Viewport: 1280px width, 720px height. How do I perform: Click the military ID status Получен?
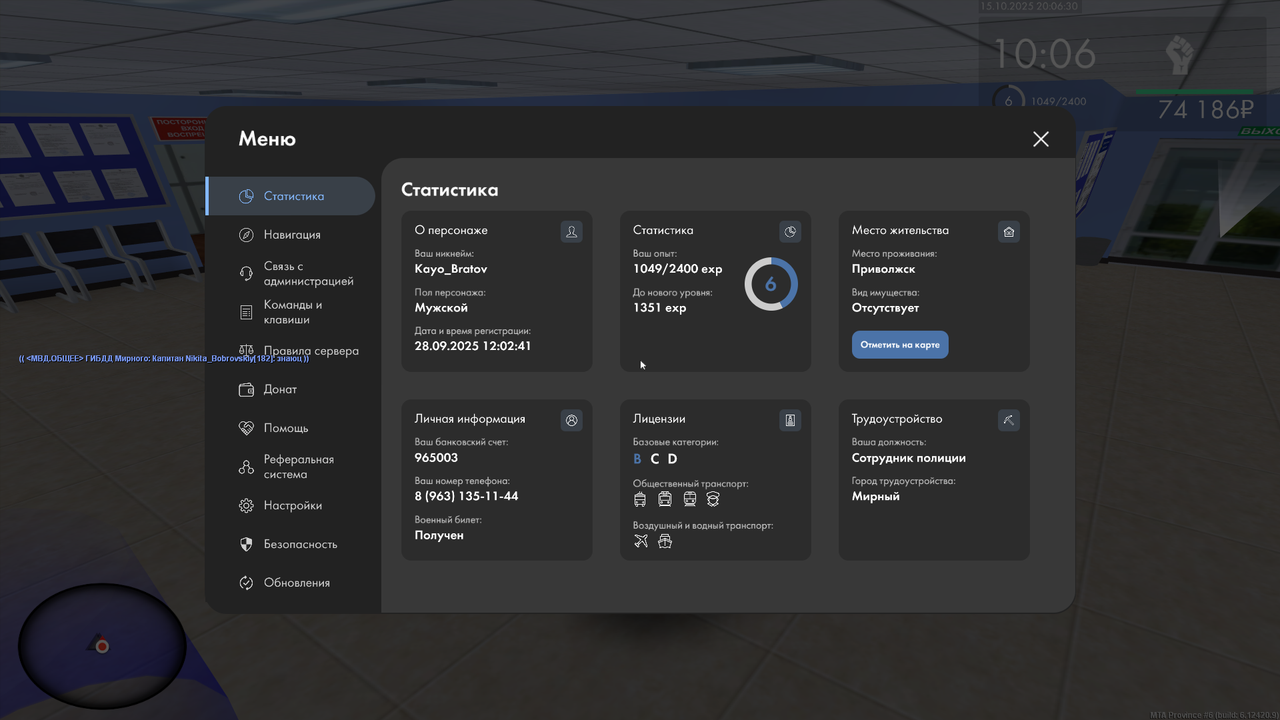[439, 535]
